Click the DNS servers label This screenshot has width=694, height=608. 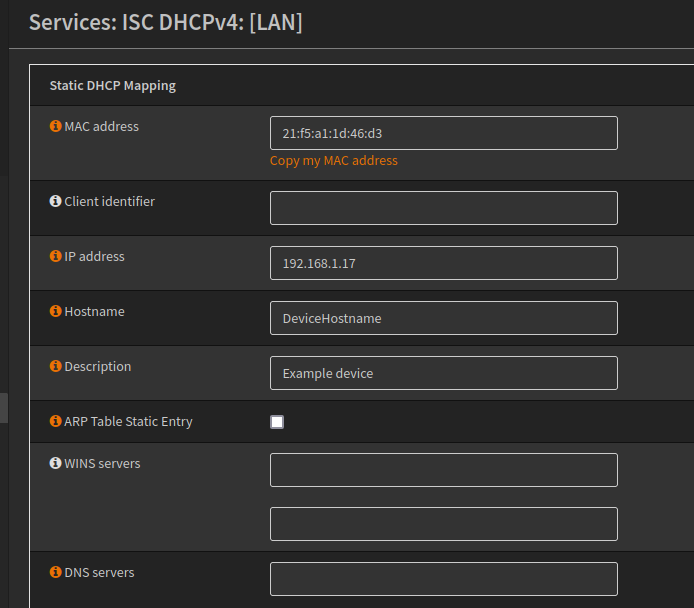[99, 572]
